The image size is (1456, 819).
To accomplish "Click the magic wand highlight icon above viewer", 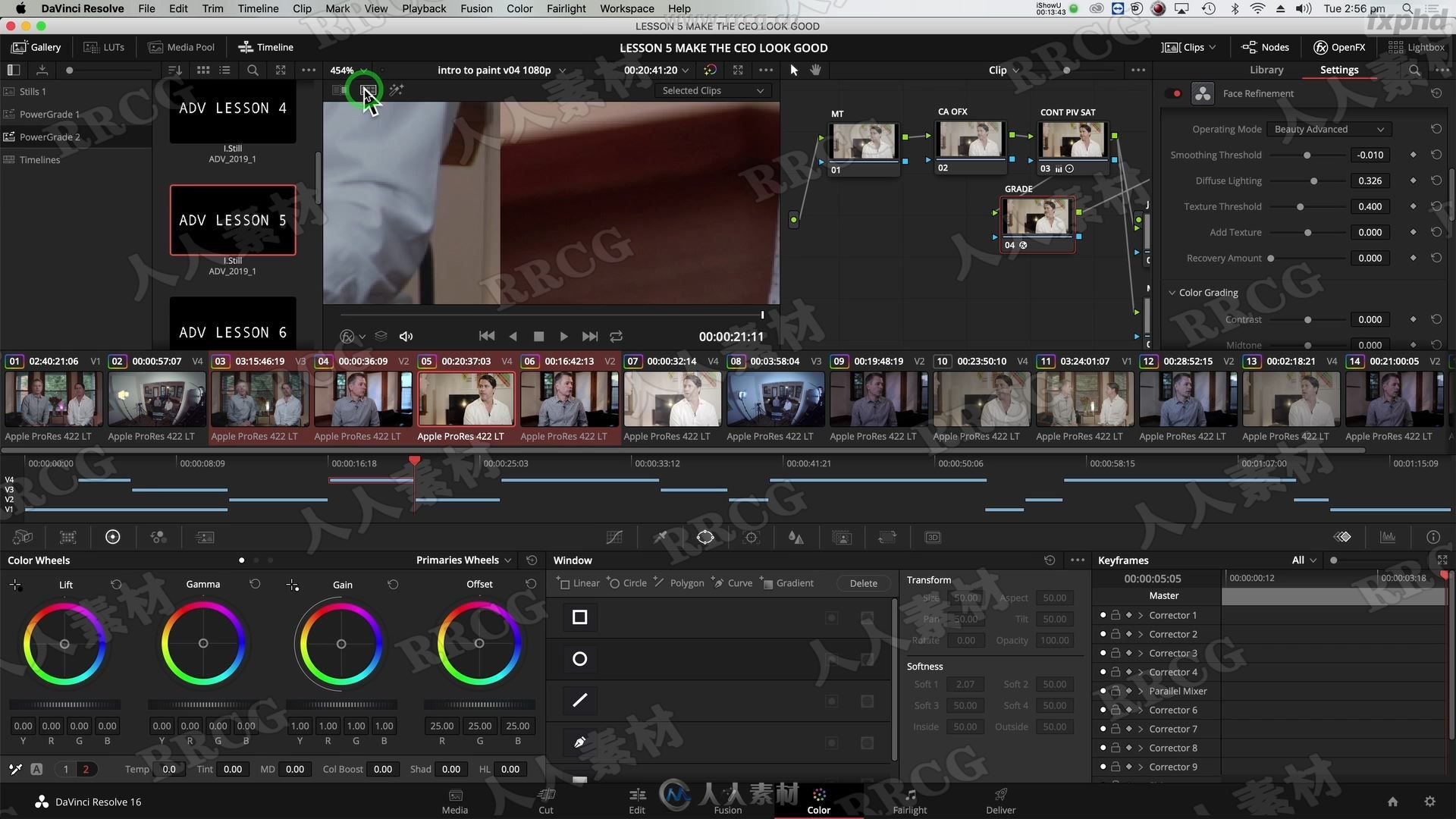I will [x=397, y=90].
